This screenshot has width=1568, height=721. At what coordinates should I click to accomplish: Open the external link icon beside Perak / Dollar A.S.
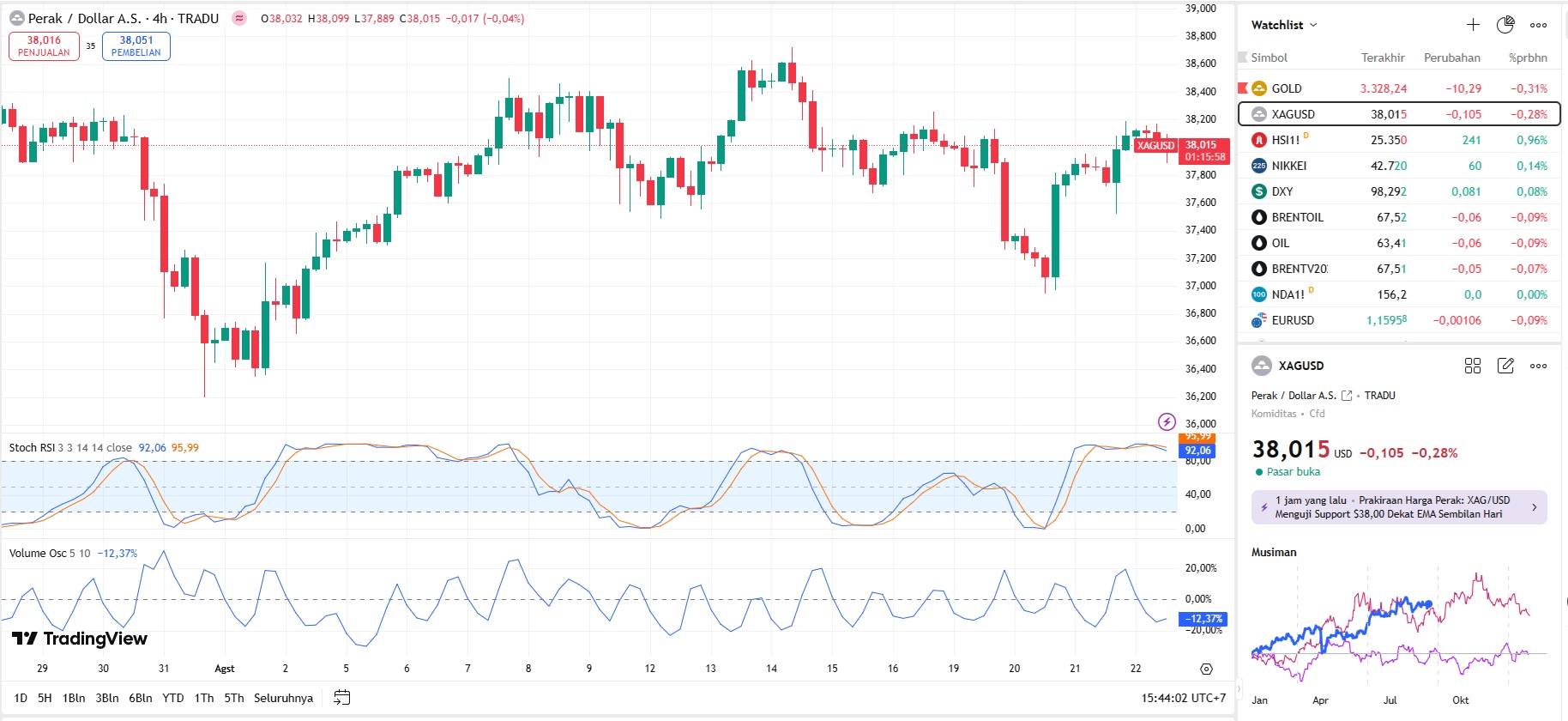1347,396
